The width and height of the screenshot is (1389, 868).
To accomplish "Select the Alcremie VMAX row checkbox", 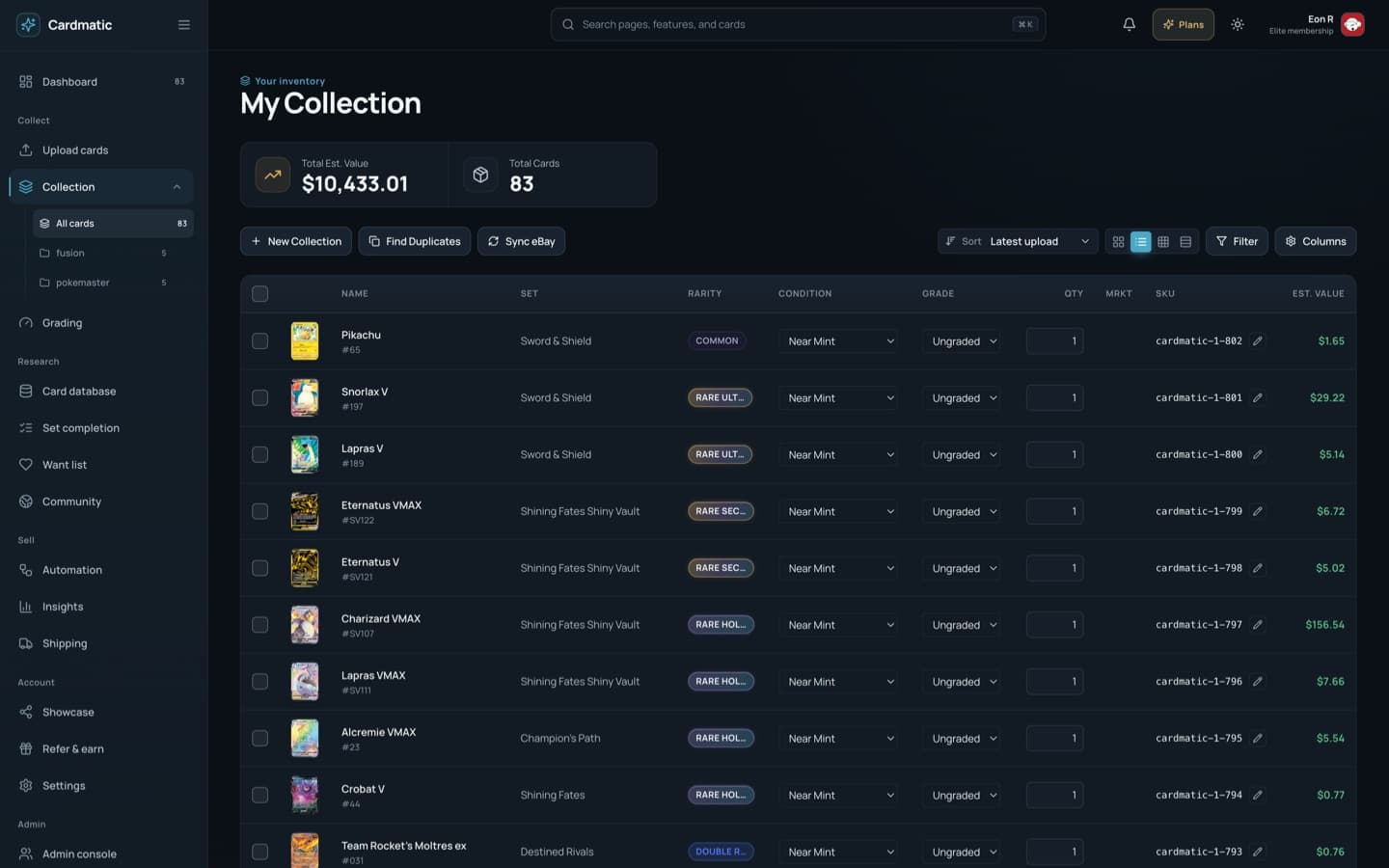I will click(x=259, y=739).
